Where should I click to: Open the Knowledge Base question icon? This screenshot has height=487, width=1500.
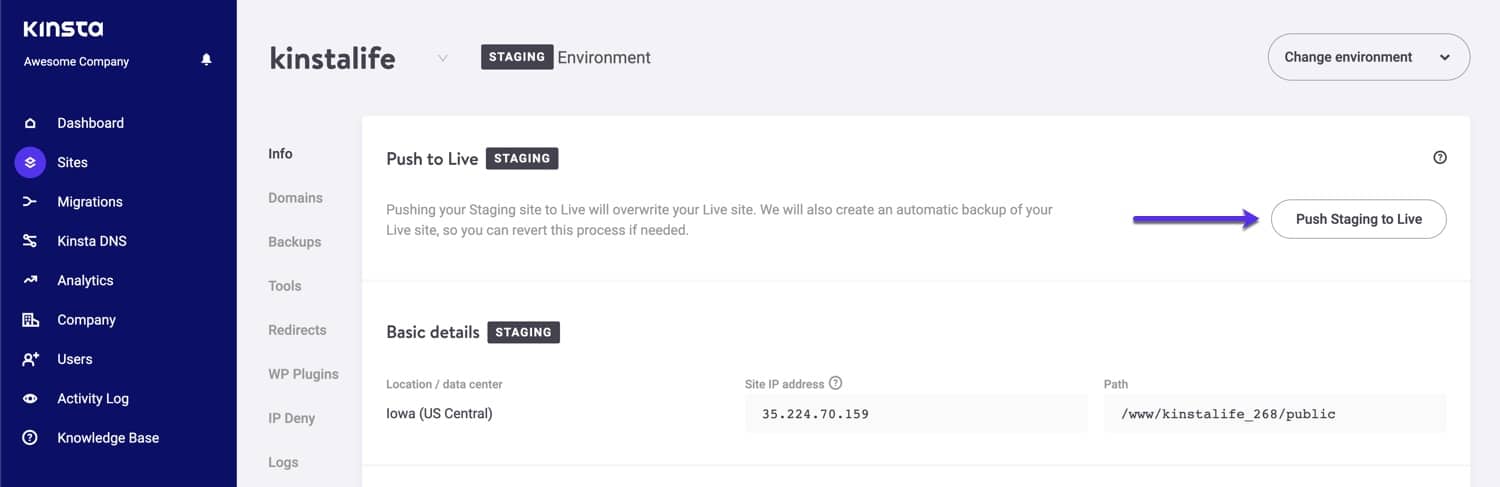(30, 438)
